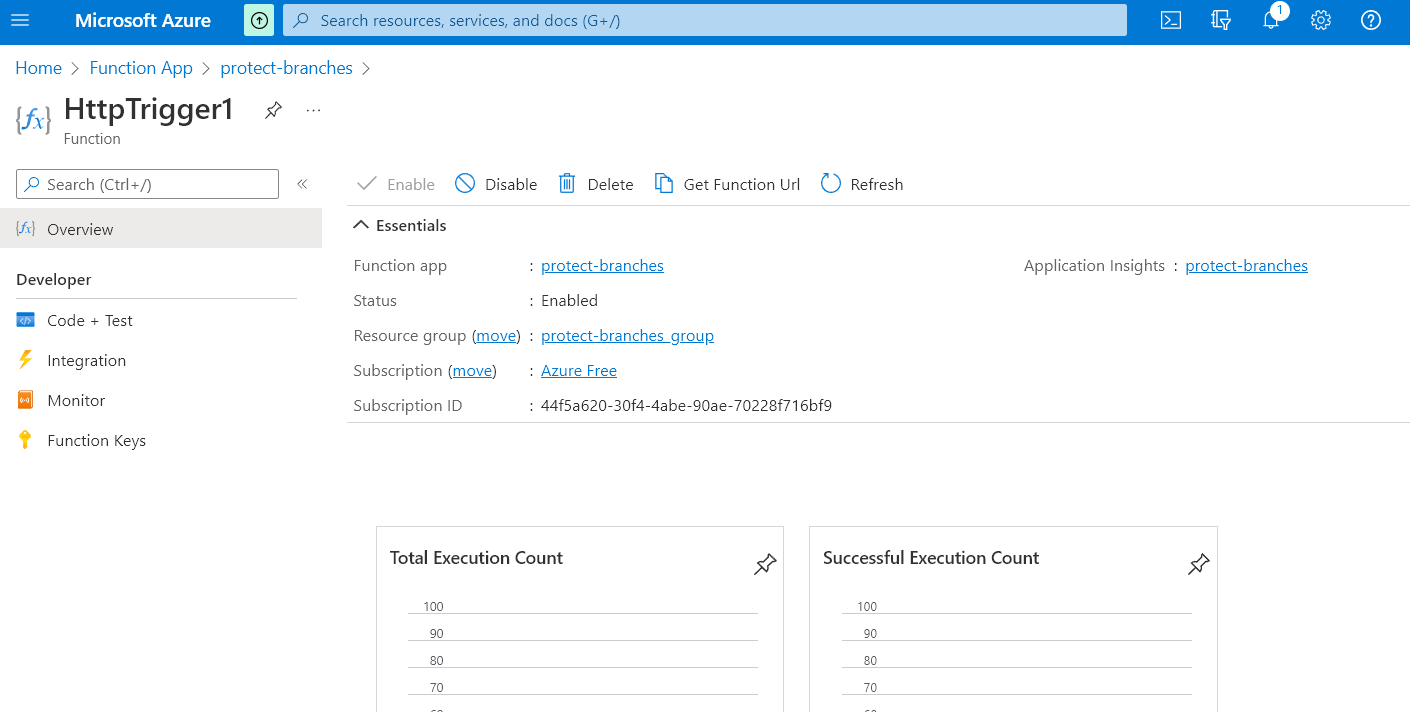Refresh the function overview

[x=862, y=184]
